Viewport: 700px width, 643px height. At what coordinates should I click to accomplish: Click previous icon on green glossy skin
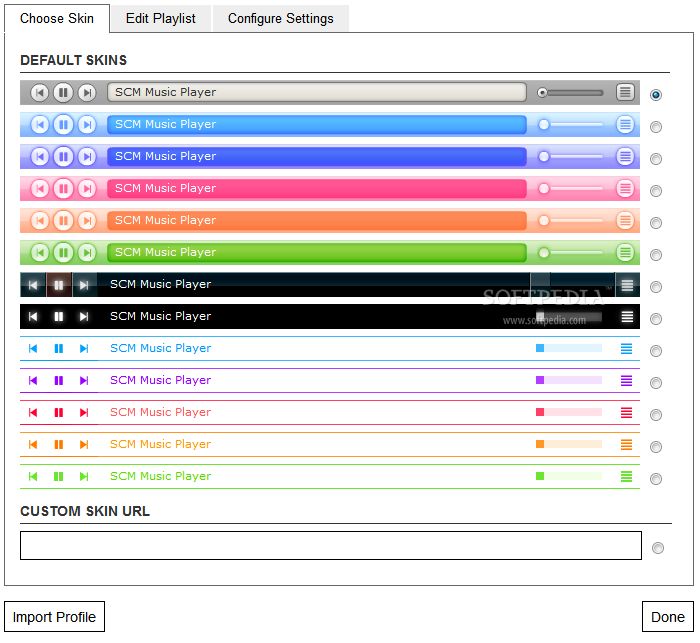coord(39,253)
